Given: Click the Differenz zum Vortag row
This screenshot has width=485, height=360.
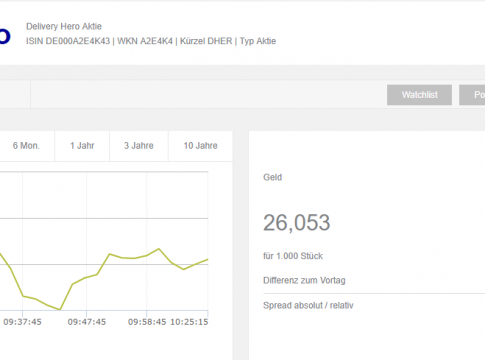Looking at the screenshot, I should click(374, 281).
